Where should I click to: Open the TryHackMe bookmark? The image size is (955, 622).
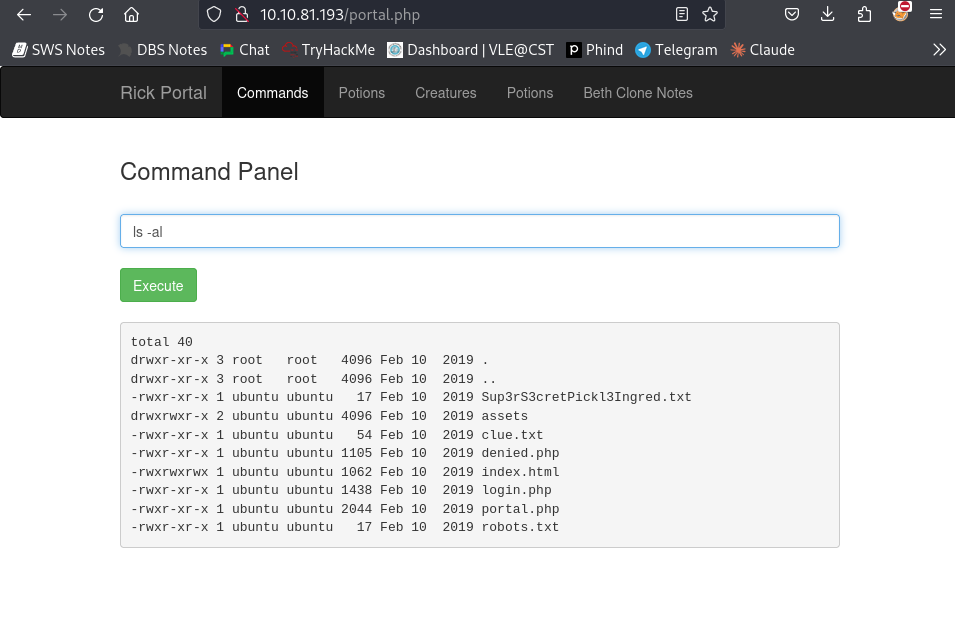click(329, 50)
